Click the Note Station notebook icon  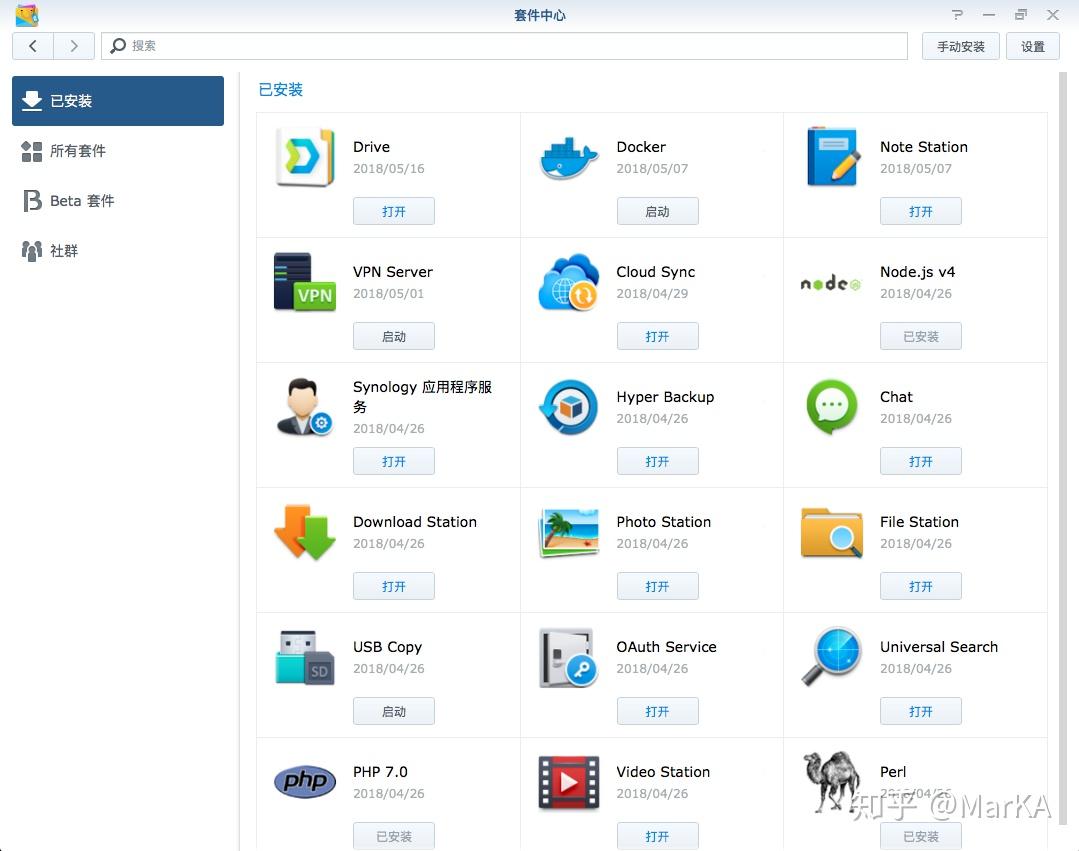tap(833, 156)
